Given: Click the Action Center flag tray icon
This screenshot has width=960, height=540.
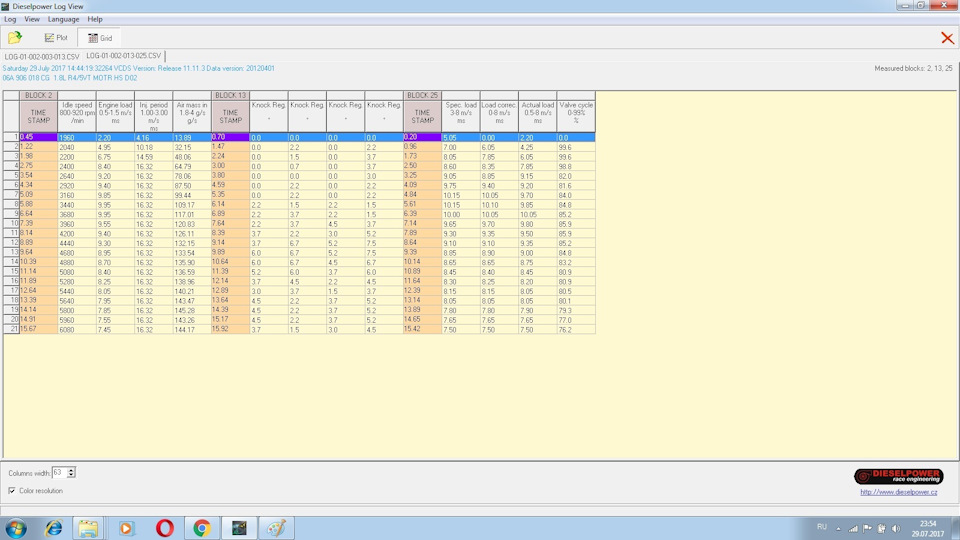Looking at the screenshot, I should [867, 528].
